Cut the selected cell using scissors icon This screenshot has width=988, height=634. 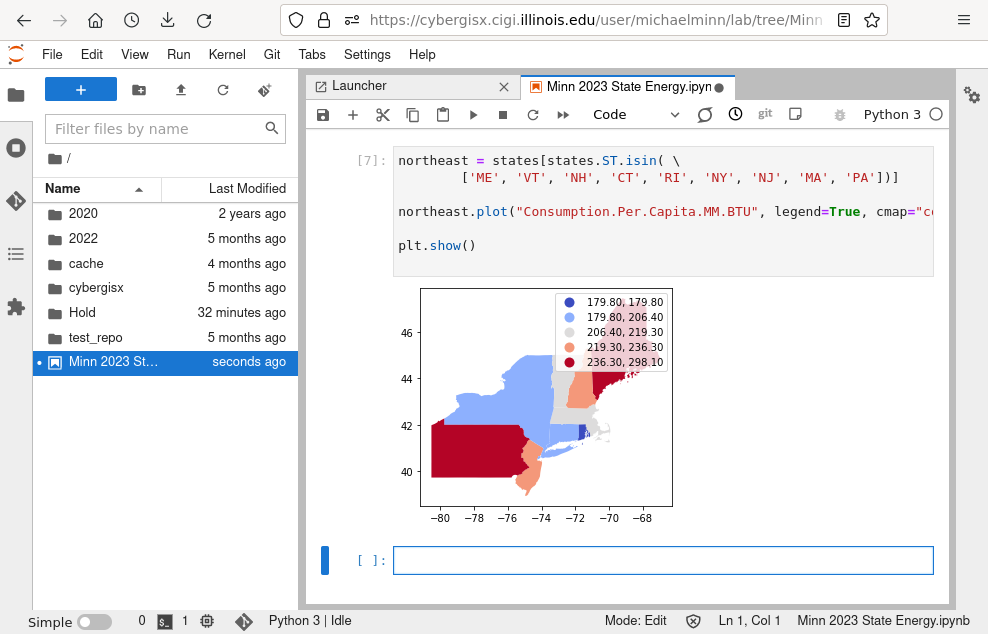pyautogui.click(x=382, y=115)
